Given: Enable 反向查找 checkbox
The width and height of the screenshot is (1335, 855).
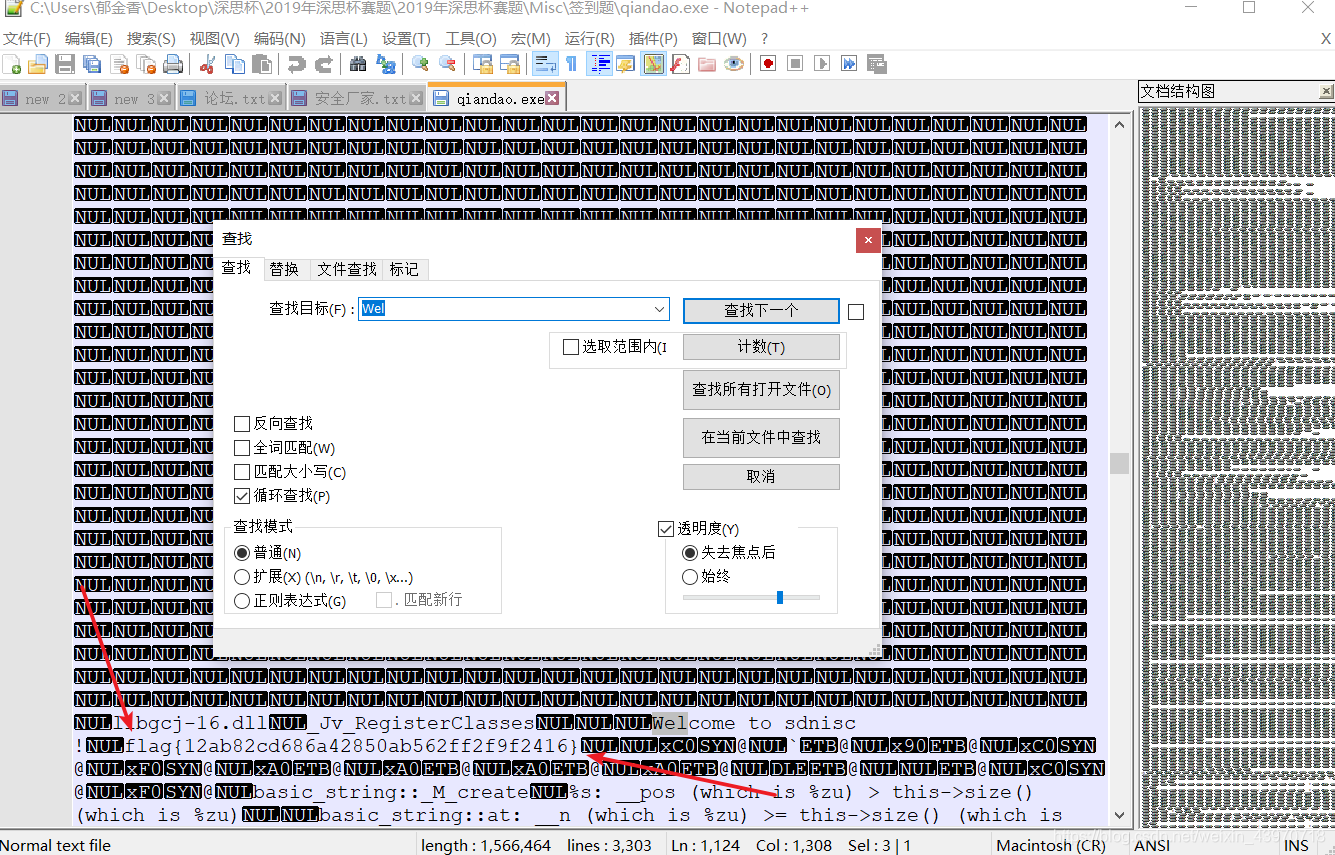Looking at the screenshot, I should click(273, 424).
